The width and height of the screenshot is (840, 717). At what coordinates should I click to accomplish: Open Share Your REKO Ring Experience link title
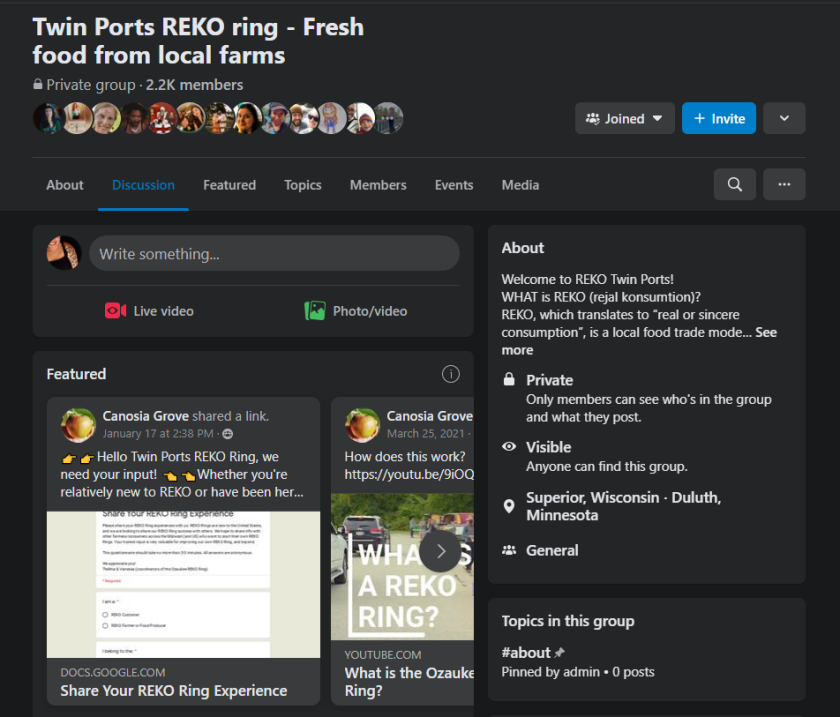pos(174,690)
